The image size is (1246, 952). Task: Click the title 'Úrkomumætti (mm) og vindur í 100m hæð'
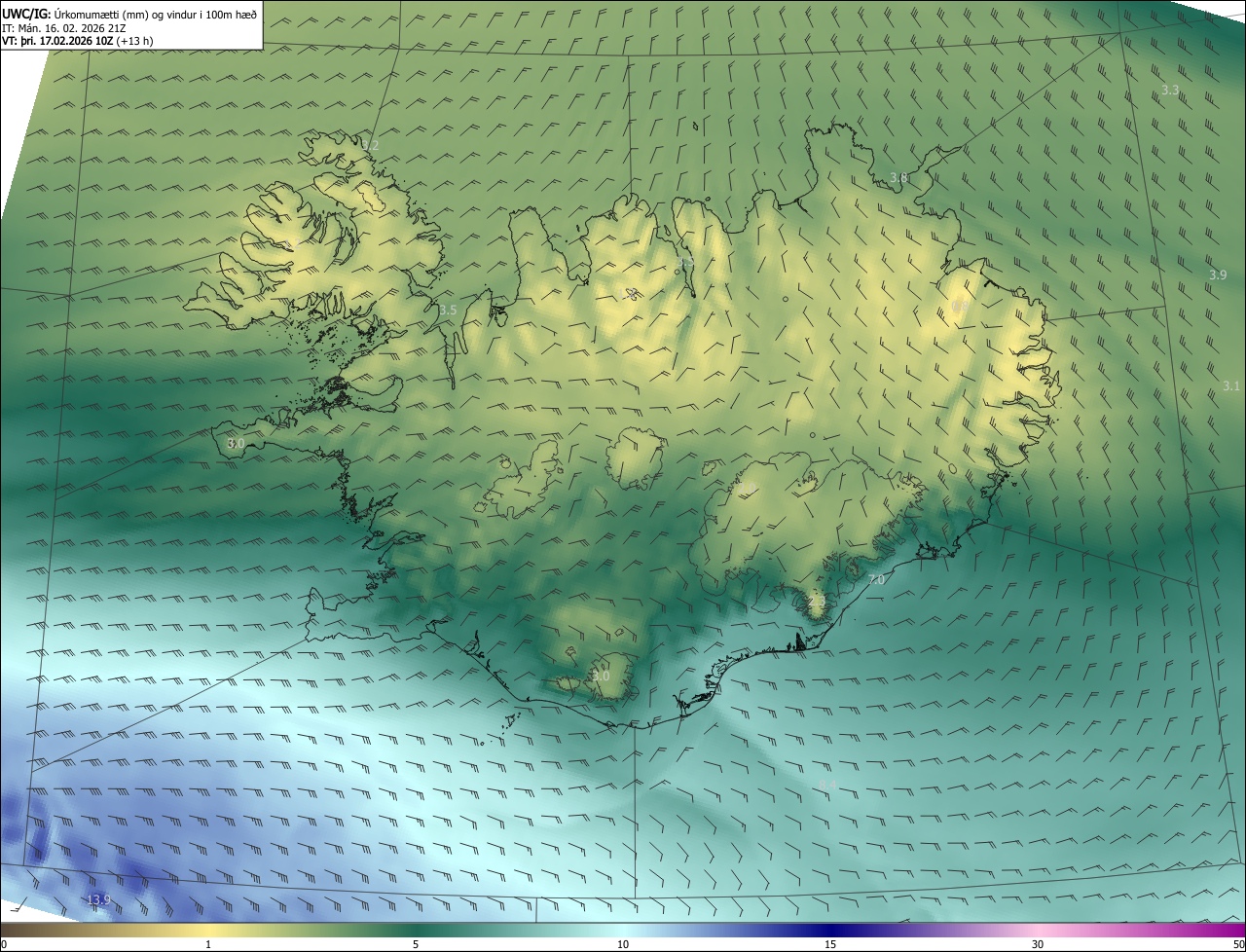click(155, 14)
